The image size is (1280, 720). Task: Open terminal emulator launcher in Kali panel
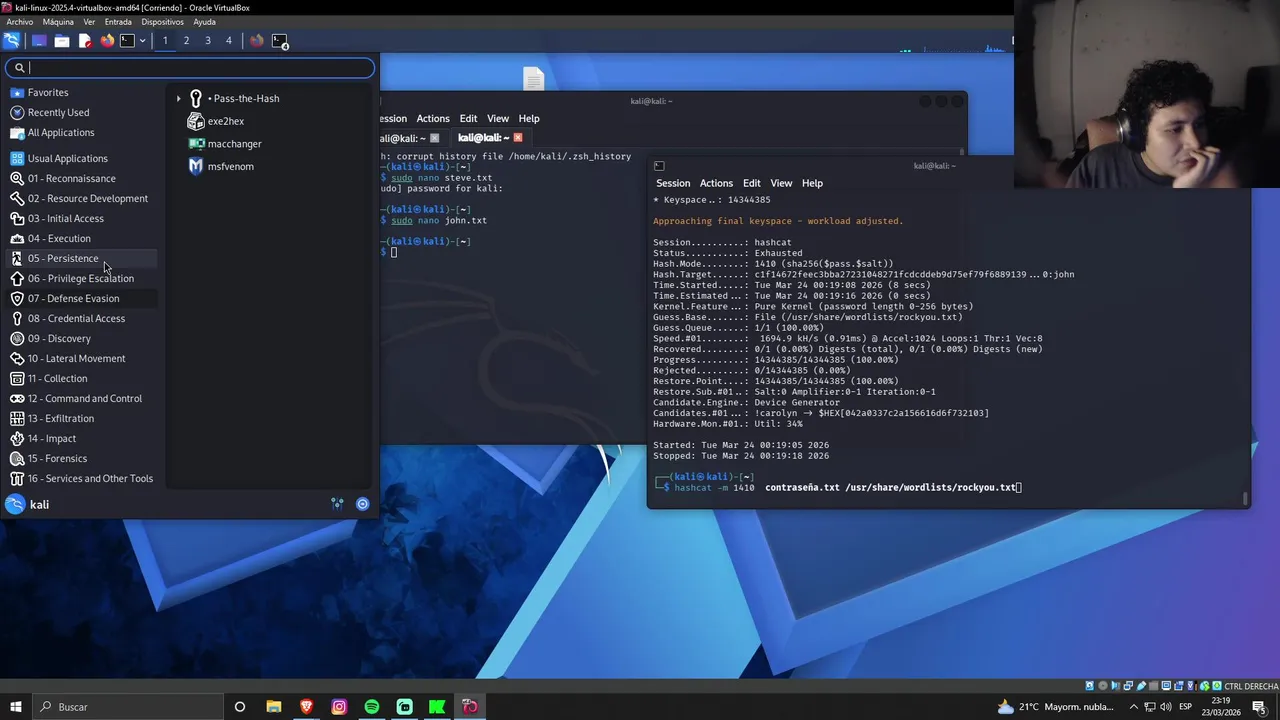[x=127, y=41]
